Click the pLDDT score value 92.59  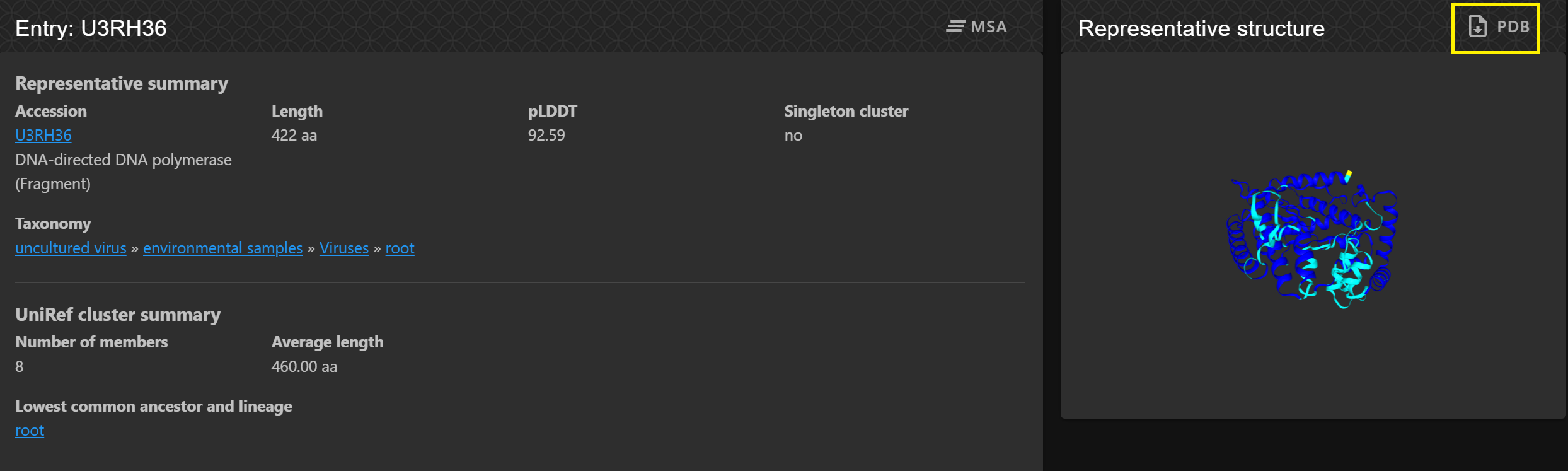[x=546, y=135]
